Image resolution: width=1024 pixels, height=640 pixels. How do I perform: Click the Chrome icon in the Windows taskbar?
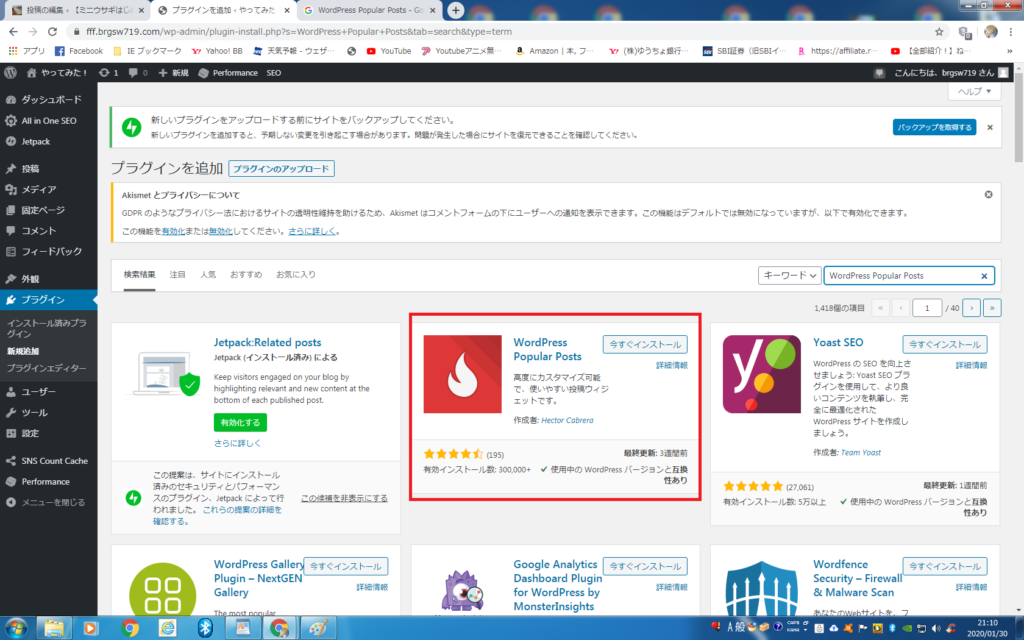tap(130, 627)
